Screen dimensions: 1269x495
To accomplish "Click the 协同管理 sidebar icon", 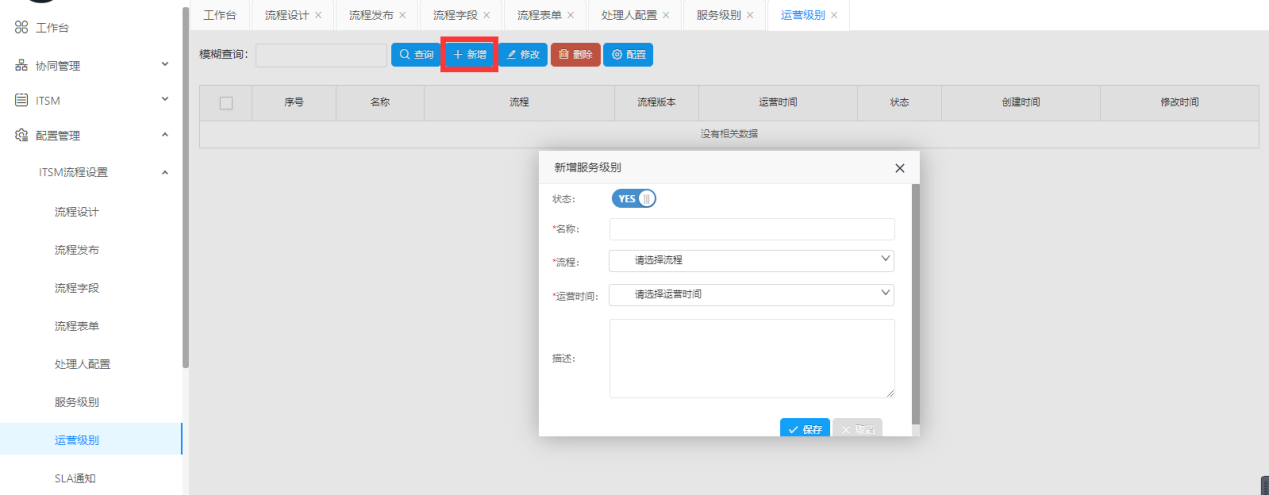I will pyautogui.click(x=21, y=66).
